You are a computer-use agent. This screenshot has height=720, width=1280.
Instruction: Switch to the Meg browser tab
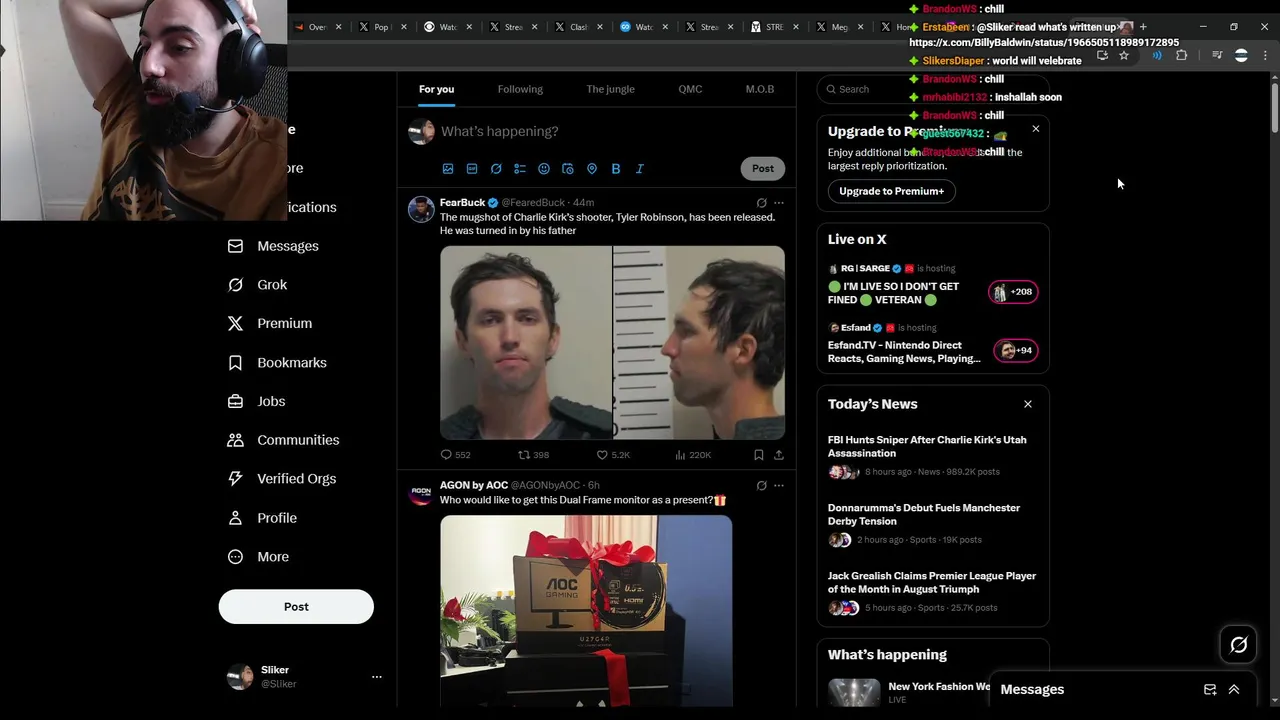click(x=839, y=27)
